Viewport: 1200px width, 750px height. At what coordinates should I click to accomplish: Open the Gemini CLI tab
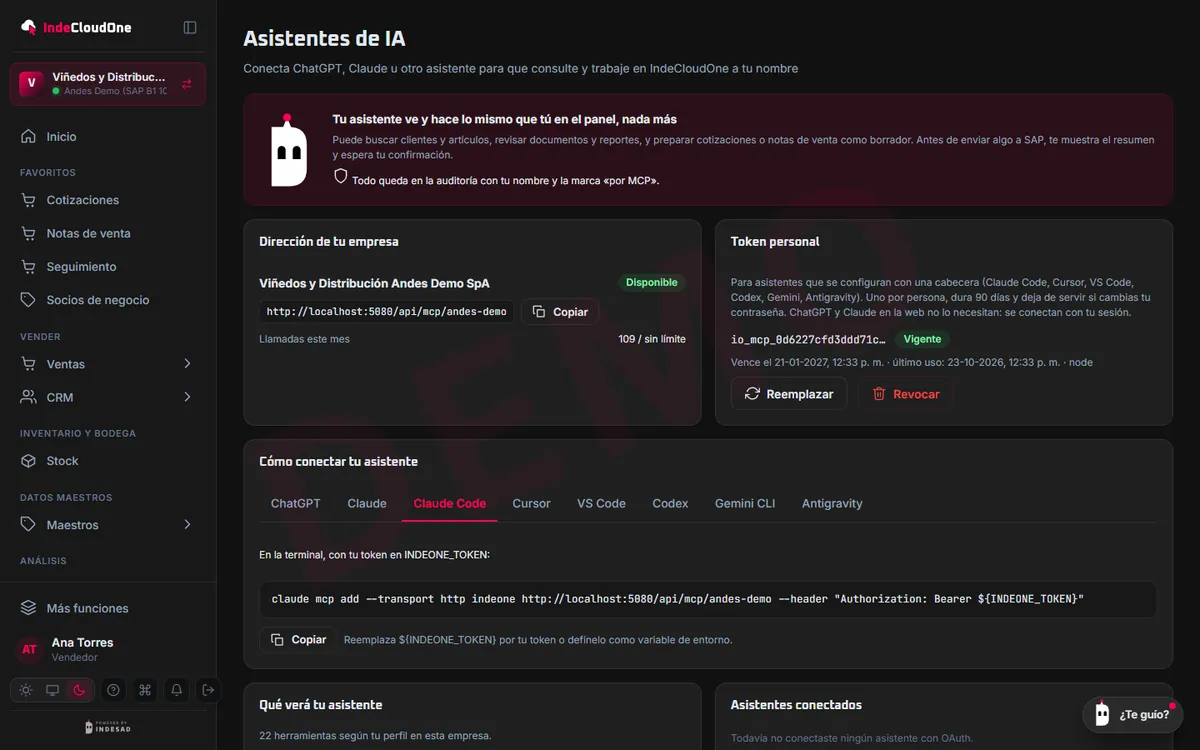point(745,503)
